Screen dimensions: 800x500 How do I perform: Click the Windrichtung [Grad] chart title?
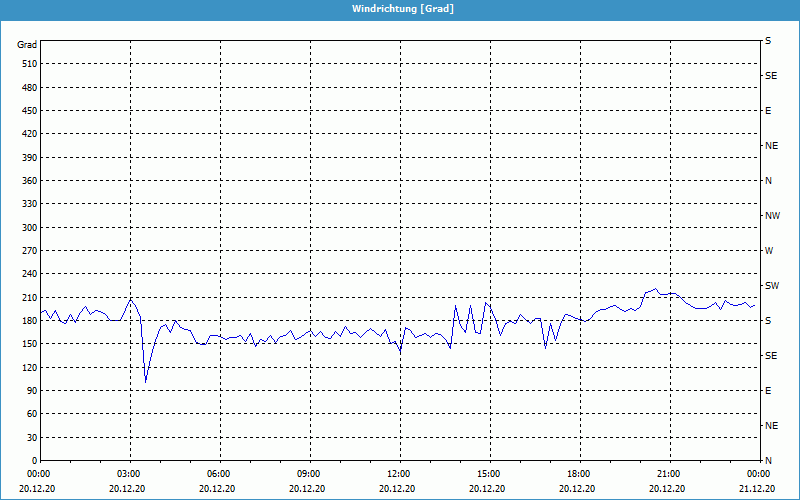click(401, 8)
